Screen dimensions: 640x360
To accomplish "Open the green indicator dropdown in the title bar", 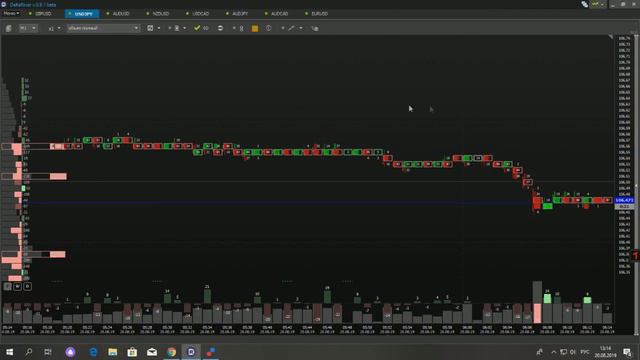I will tap(598, 4).
